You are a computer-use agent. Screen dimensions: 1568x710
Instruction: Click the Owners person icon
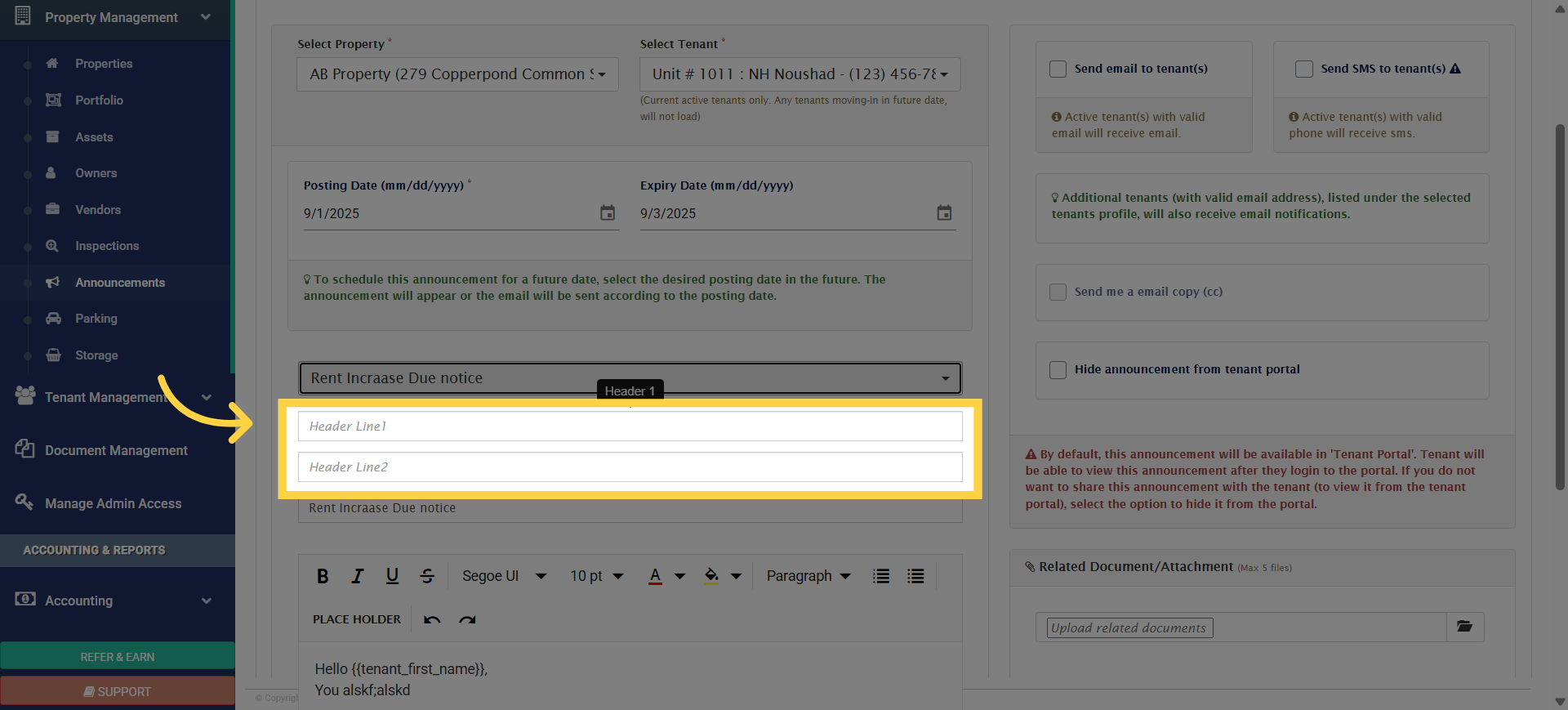click(51, 172)
